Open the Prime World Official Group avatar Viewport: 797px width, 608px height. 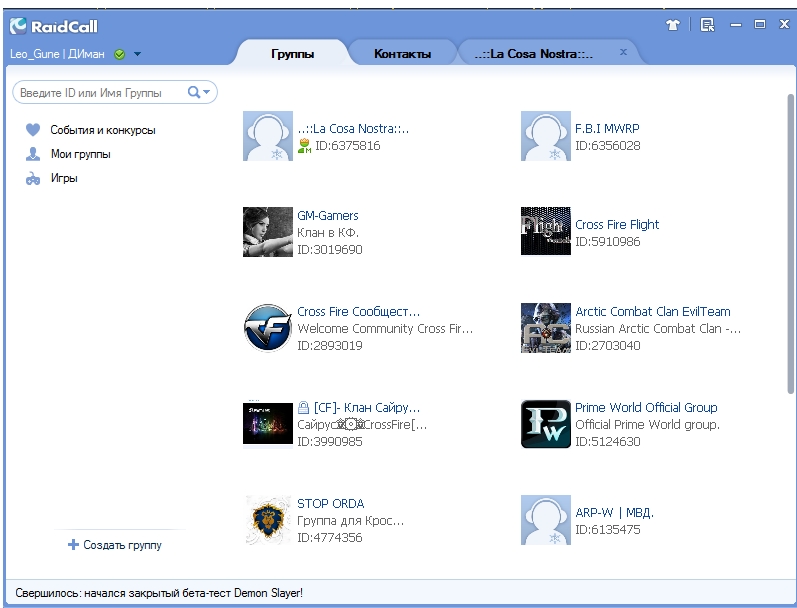click(545, 424)
